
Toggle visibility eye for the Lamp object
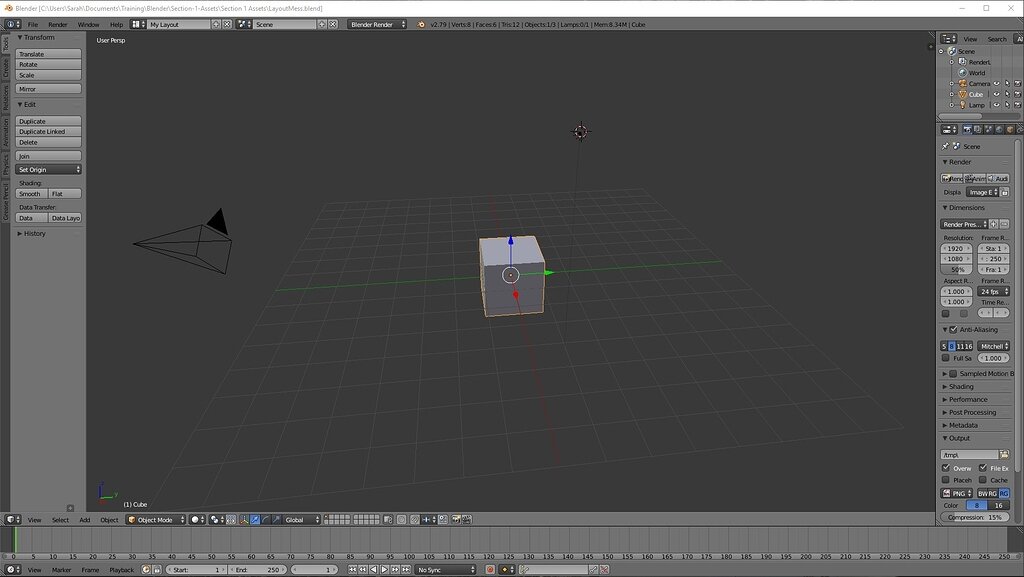point(996,104)
